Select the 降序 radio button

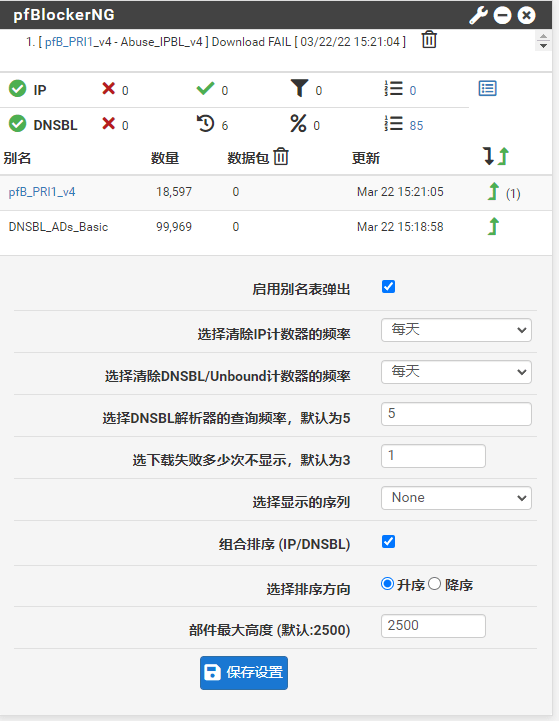click(x=434, y=584)
